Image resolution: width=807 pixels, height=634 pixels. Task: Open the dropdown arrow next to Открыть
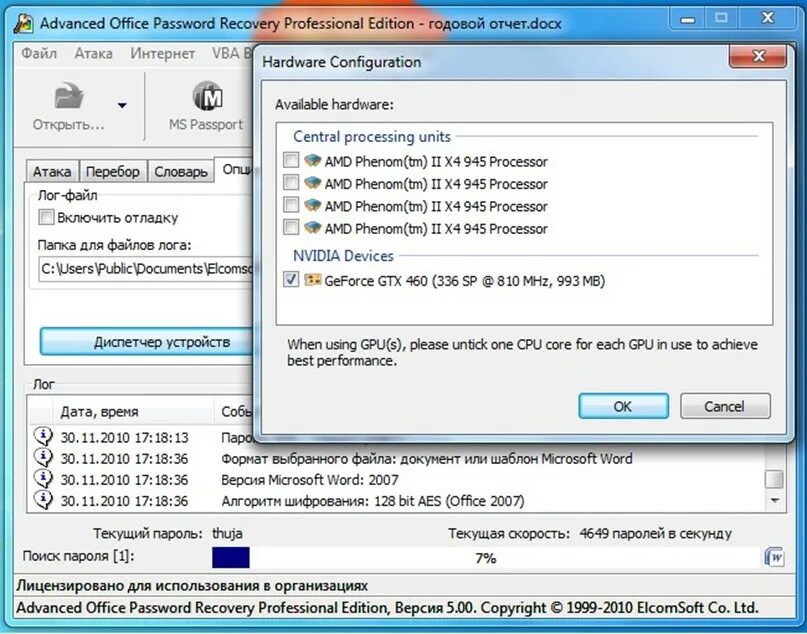tap(122, 105)
